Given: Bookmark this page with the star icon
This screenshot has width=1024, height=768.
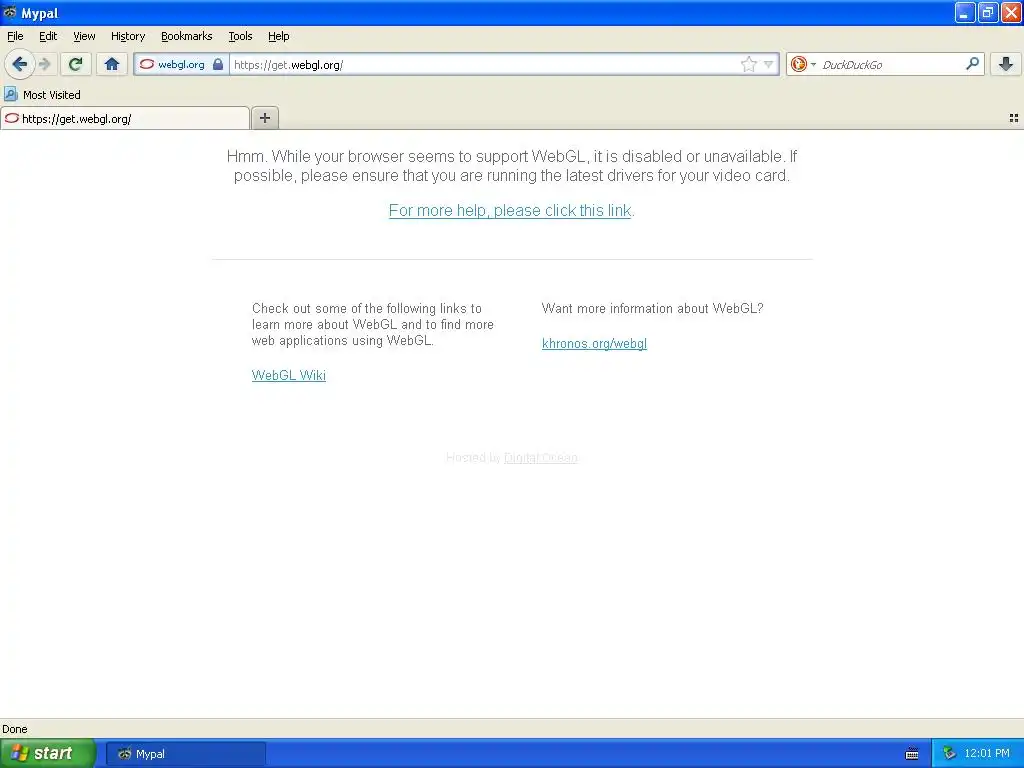Looking at the screenshot, I should [748, 64].
